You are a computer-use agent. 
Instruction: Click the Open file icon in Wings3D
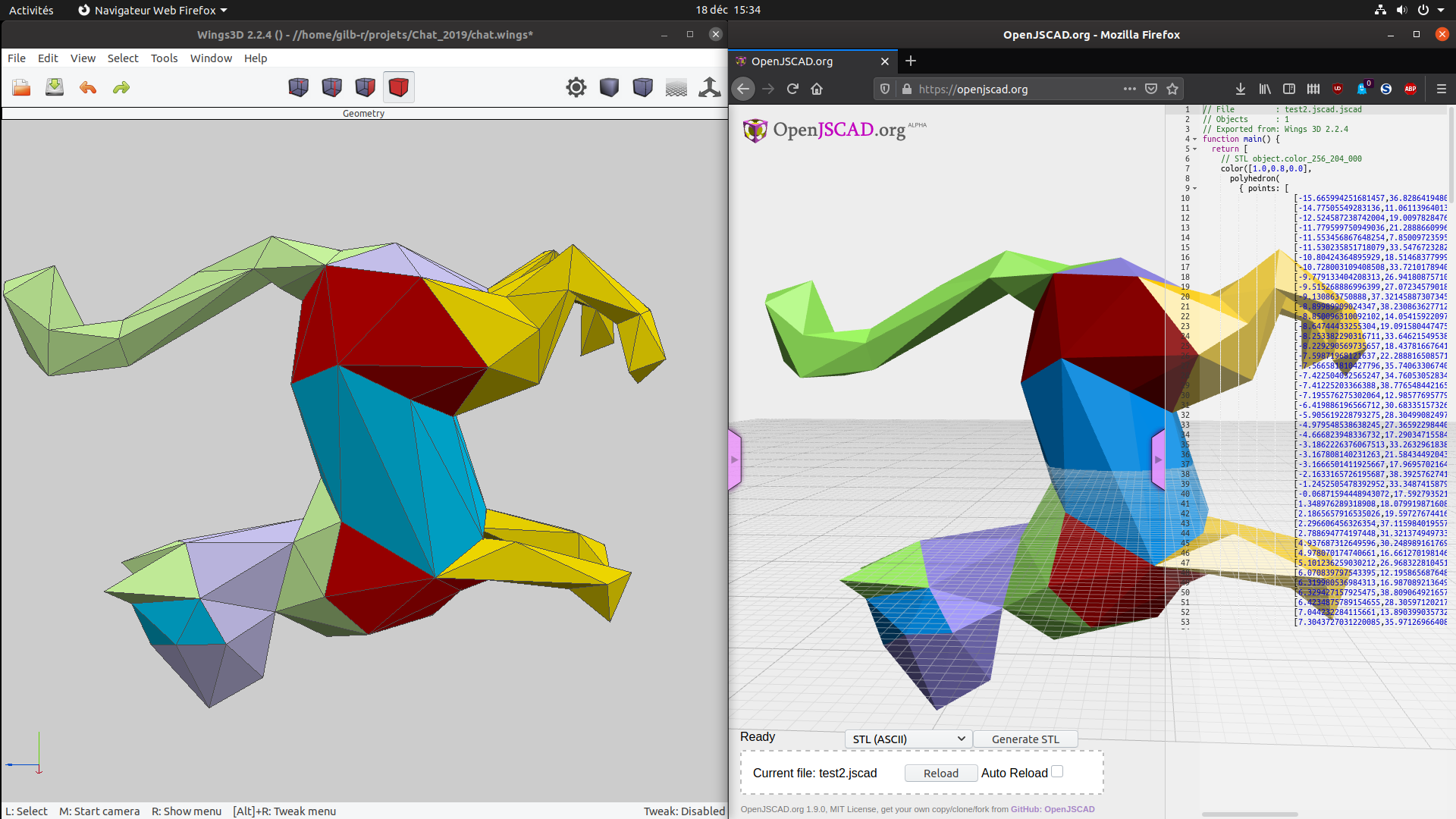(x=21, y=87)
